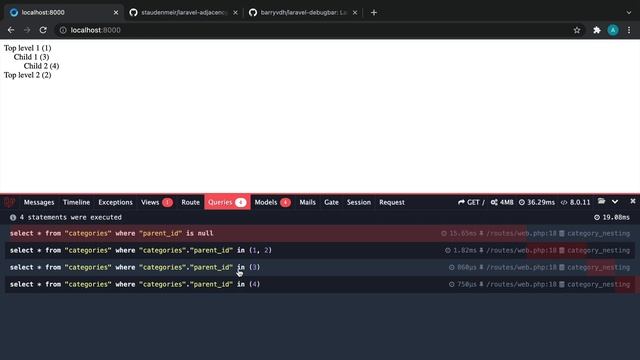640x360 pixels.
Task: Click the 750μs query duration
Action: pos(462,284)
